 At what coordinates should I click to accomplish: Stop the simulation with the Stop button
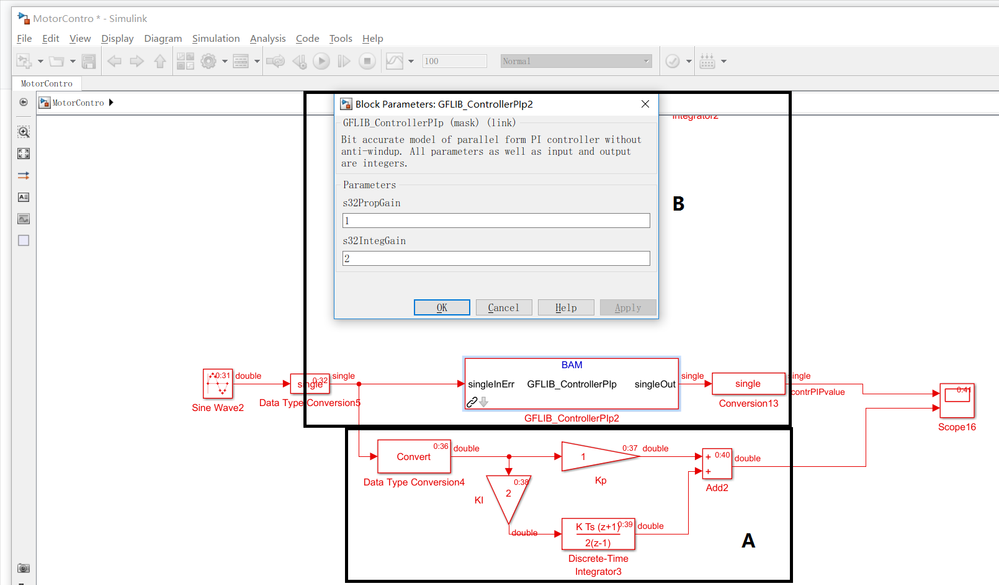367,61
